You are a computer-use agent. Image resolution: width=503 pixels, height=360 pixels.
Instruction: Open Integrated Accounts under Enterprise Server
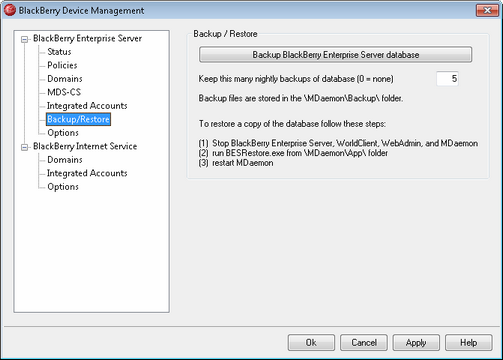pos(87,106)
